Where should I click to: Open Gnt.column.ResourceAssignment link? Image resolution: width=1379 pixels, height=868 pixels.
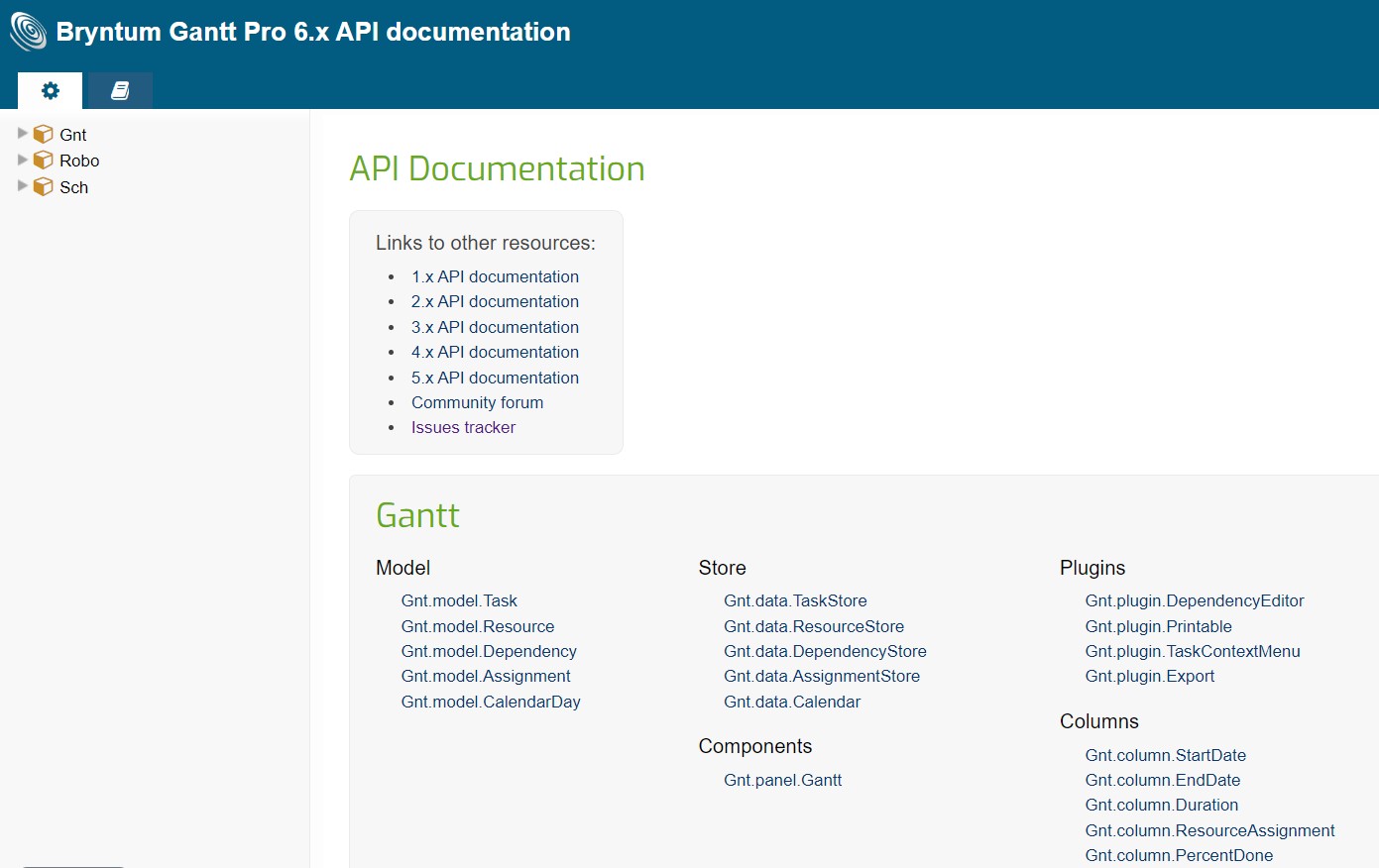tap(1209, 830)
